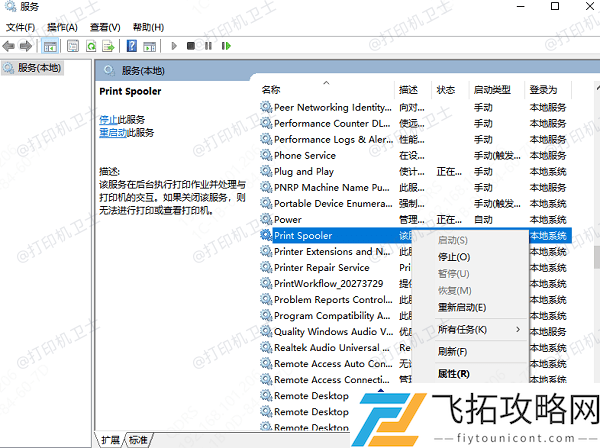
Task: Select PNRP Machine Name Pu... service
Action: (x=415, y=187)
